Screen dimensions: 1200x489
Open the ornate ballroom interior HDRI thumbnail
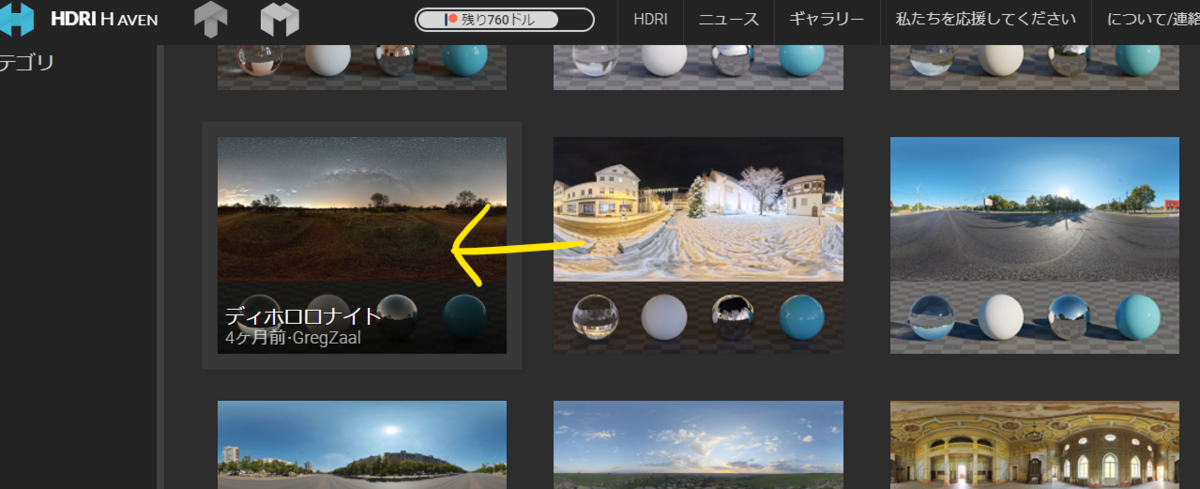[x=1035, y=445]
